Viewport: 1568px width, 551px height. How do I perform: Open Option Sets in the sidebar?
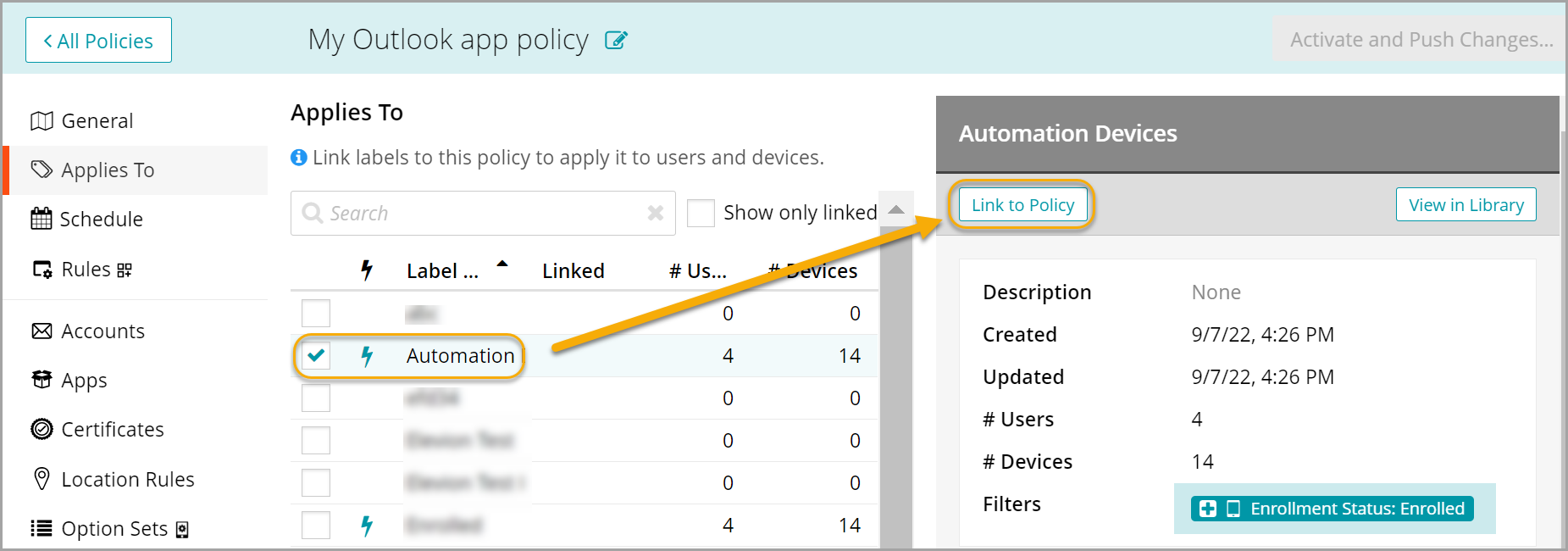point(114,529)
